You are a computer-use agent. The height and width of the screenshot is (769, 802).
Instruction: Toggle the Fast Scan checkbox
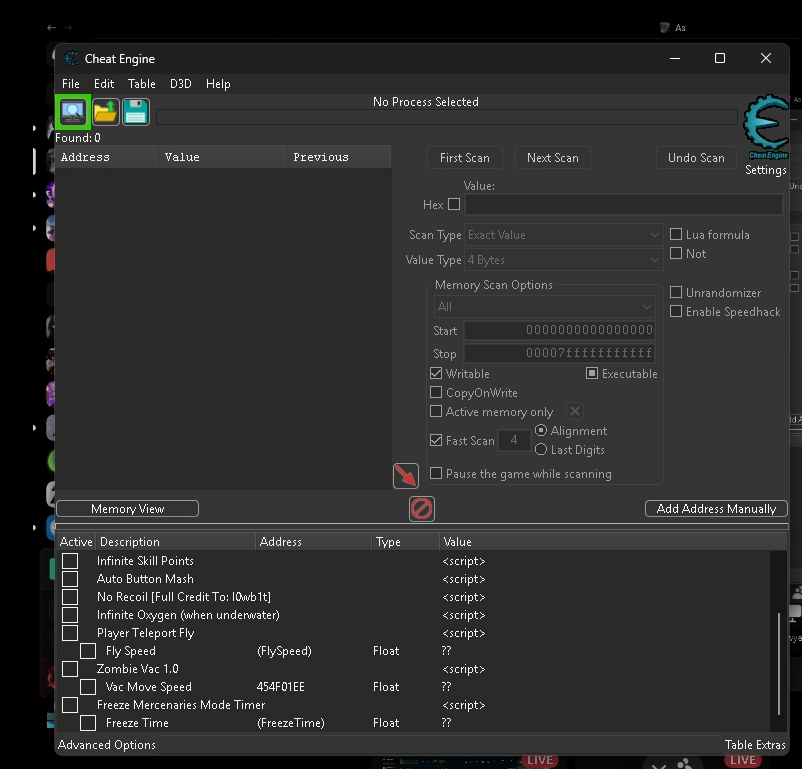(436, 440)
